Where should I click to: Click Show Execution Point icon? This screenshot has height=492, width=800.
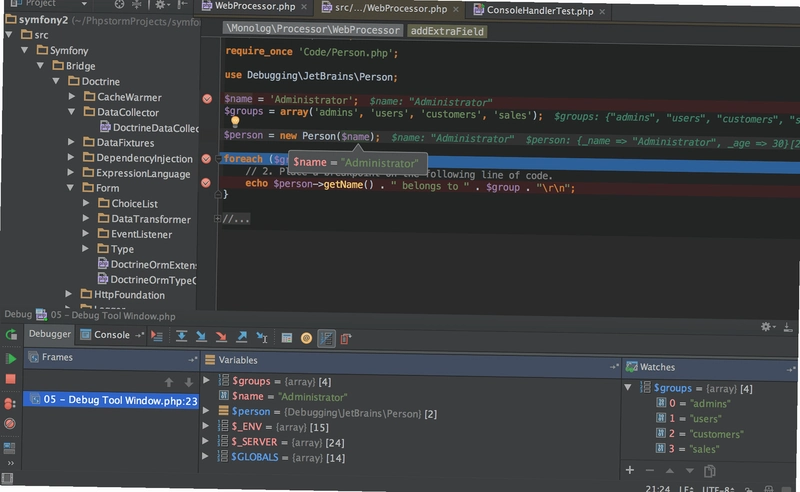click(x=157, y=336)
